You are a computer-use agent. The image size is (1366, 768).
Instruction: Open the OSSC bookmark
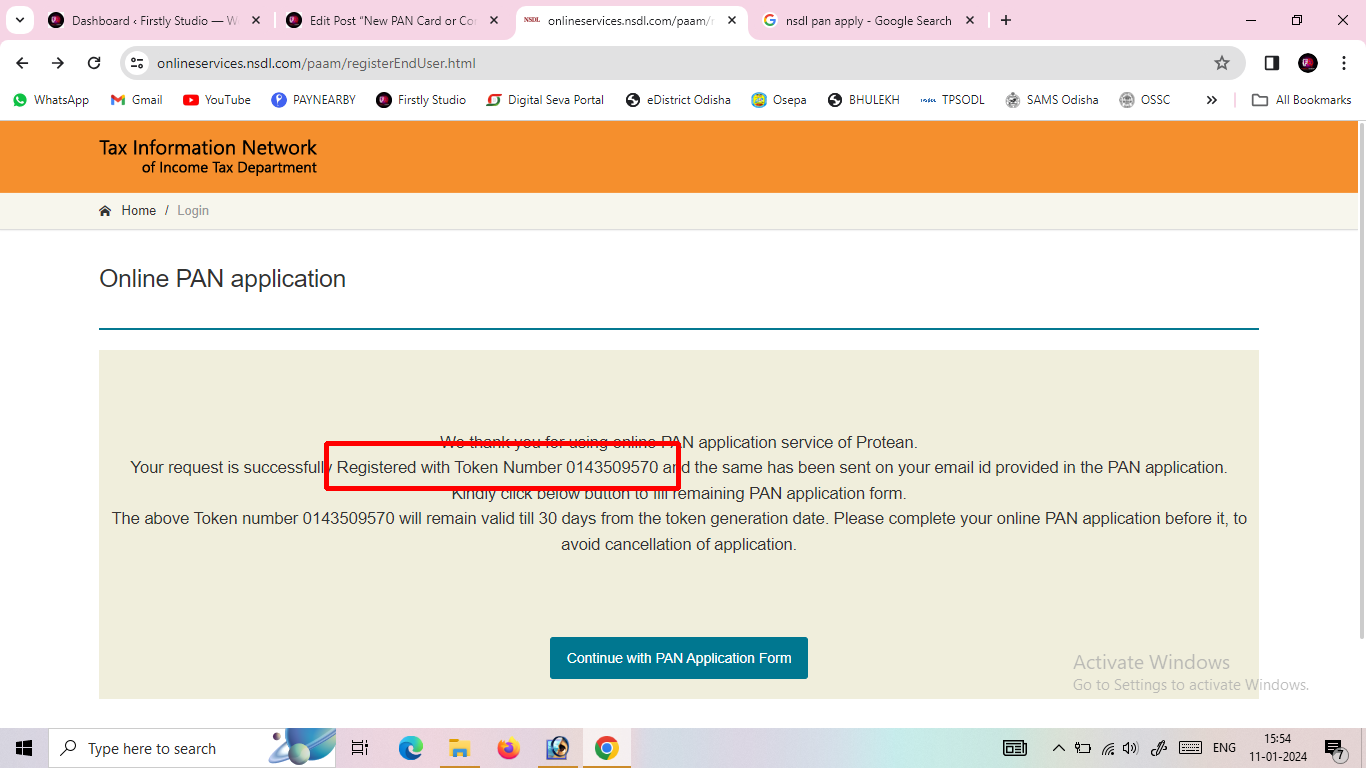(1143, 99)
